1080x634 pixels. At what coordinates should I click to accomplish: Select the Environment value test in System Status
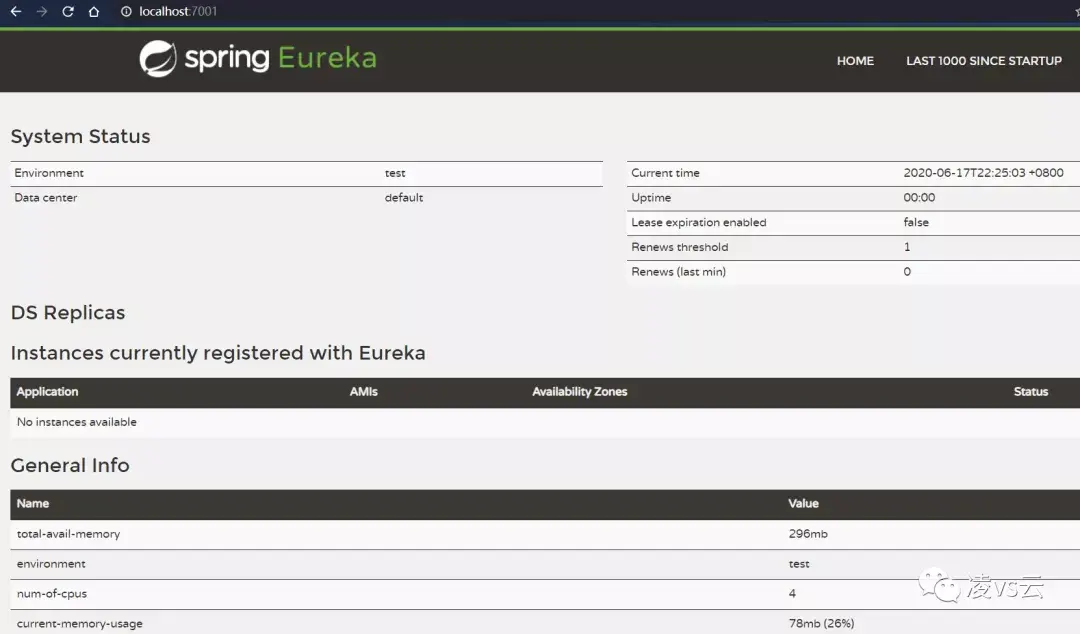tap(395, 173)
